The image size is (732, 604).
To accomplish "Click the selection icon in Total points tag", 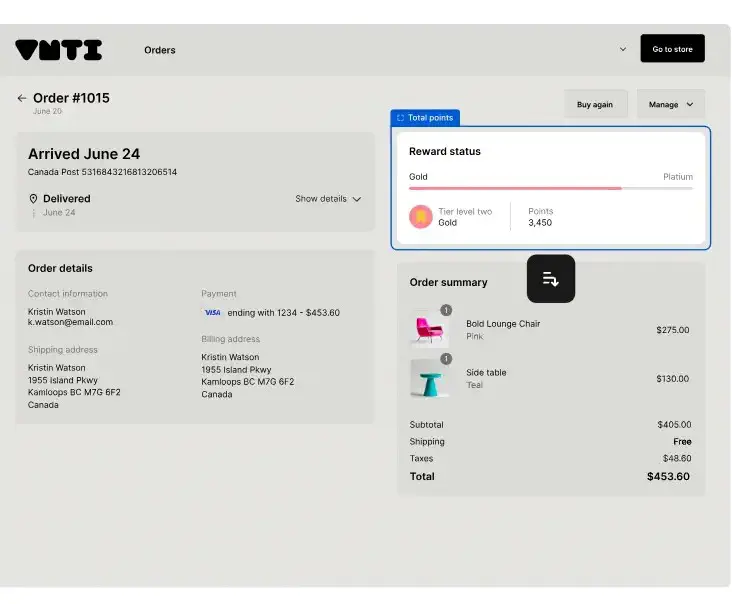I will coord(400,118).
